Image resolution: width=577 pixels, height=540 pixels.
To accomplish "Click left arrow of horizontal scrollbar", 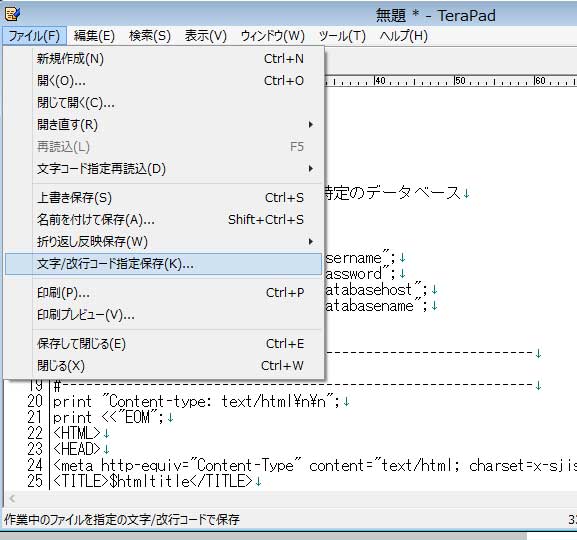I will (12, 498).
